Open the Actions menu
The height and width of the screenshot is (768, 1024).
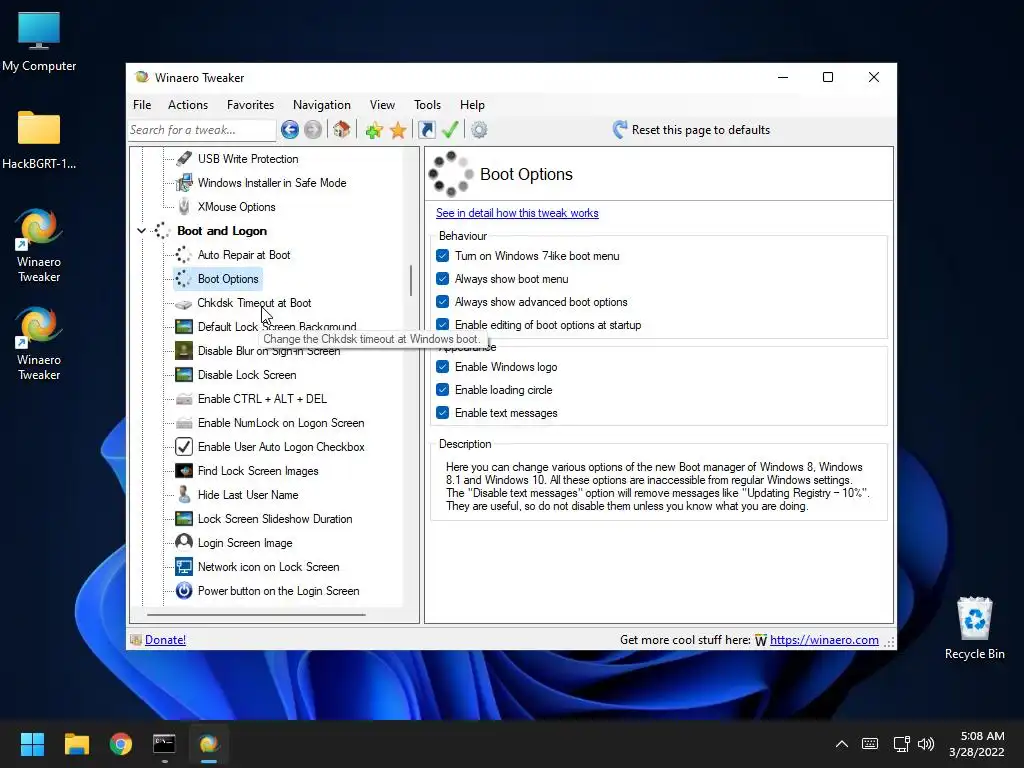point(188,104)
